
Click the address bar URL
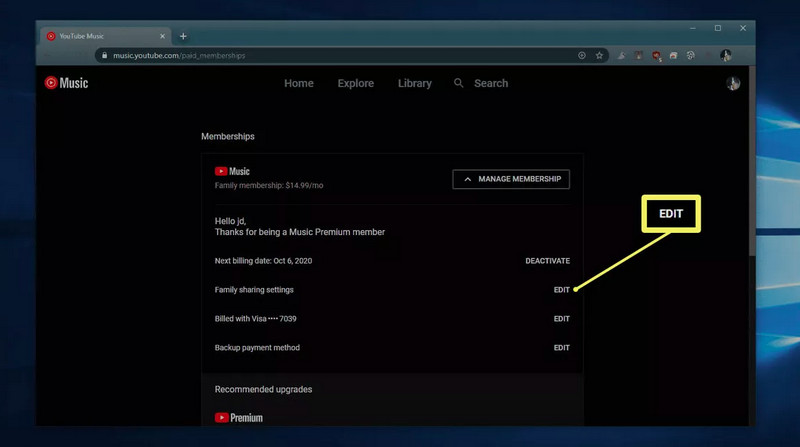[x=179, y=56]
